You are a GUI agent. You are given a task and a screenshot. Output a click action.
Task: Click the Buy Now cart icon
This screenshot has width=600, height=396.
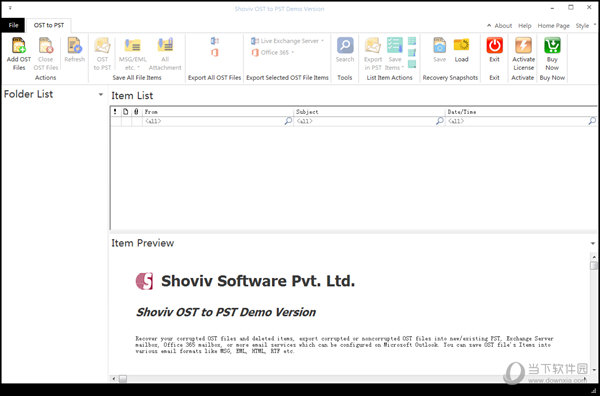coord(552,45)
